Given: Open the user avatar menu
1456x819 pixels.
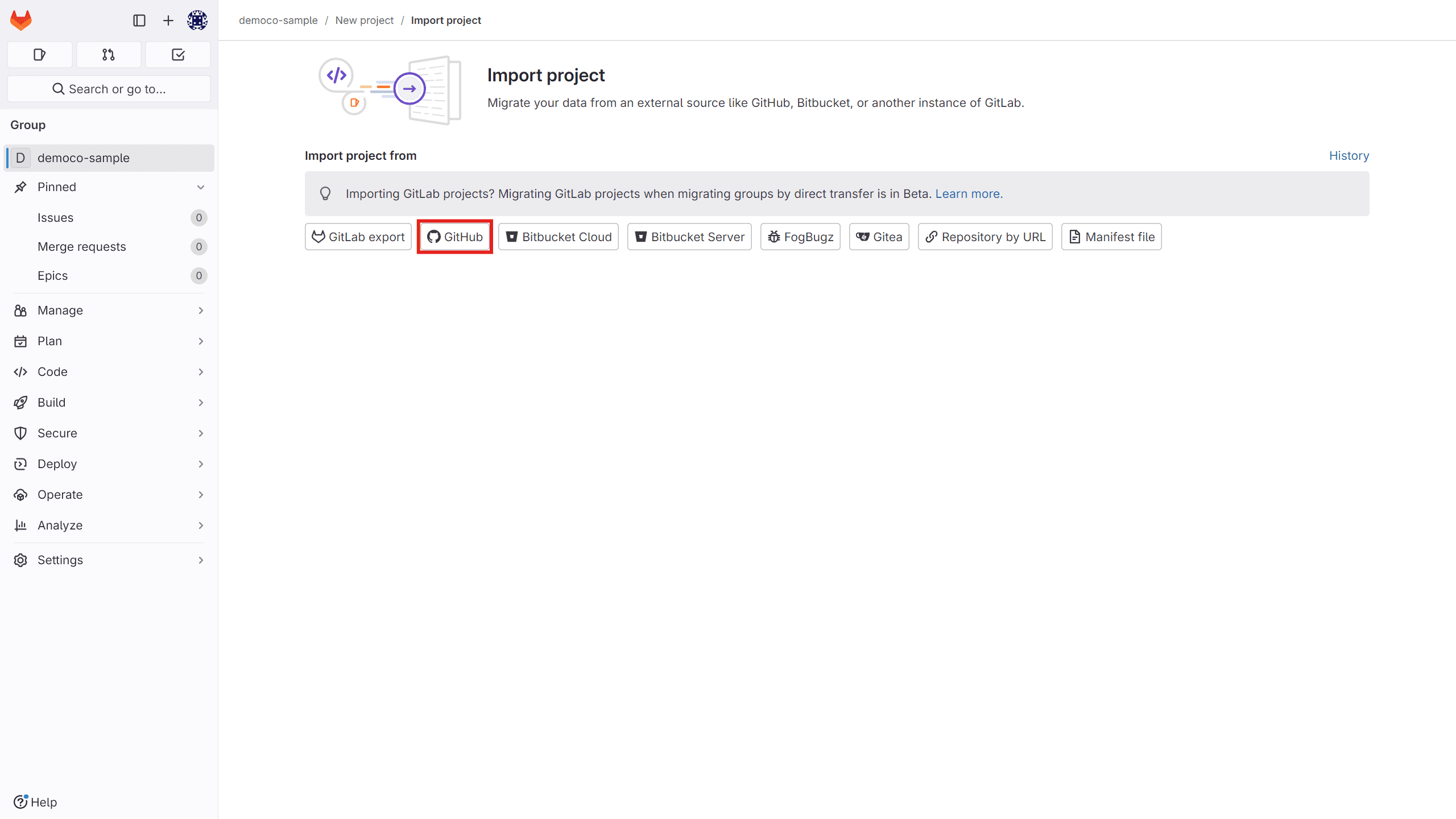Looking at the screenshot, I should pos(197,20).
